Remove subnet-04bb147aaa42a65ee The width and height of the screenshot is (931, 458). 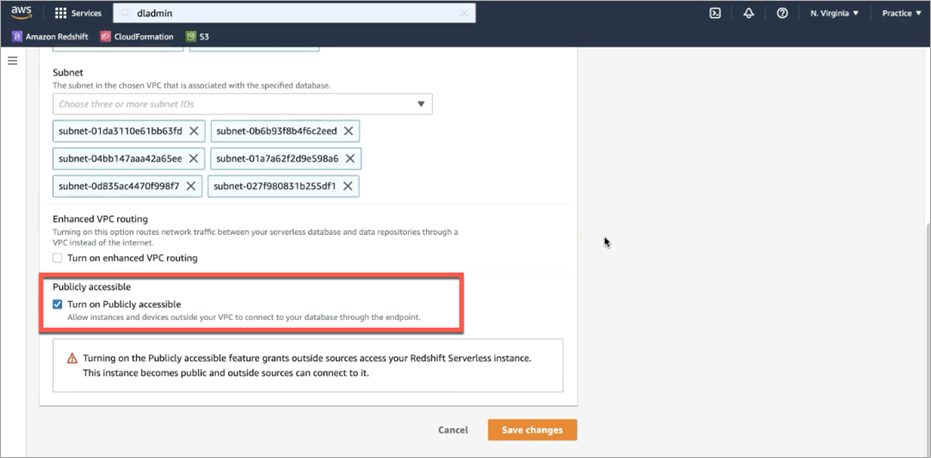pos(194,159)
